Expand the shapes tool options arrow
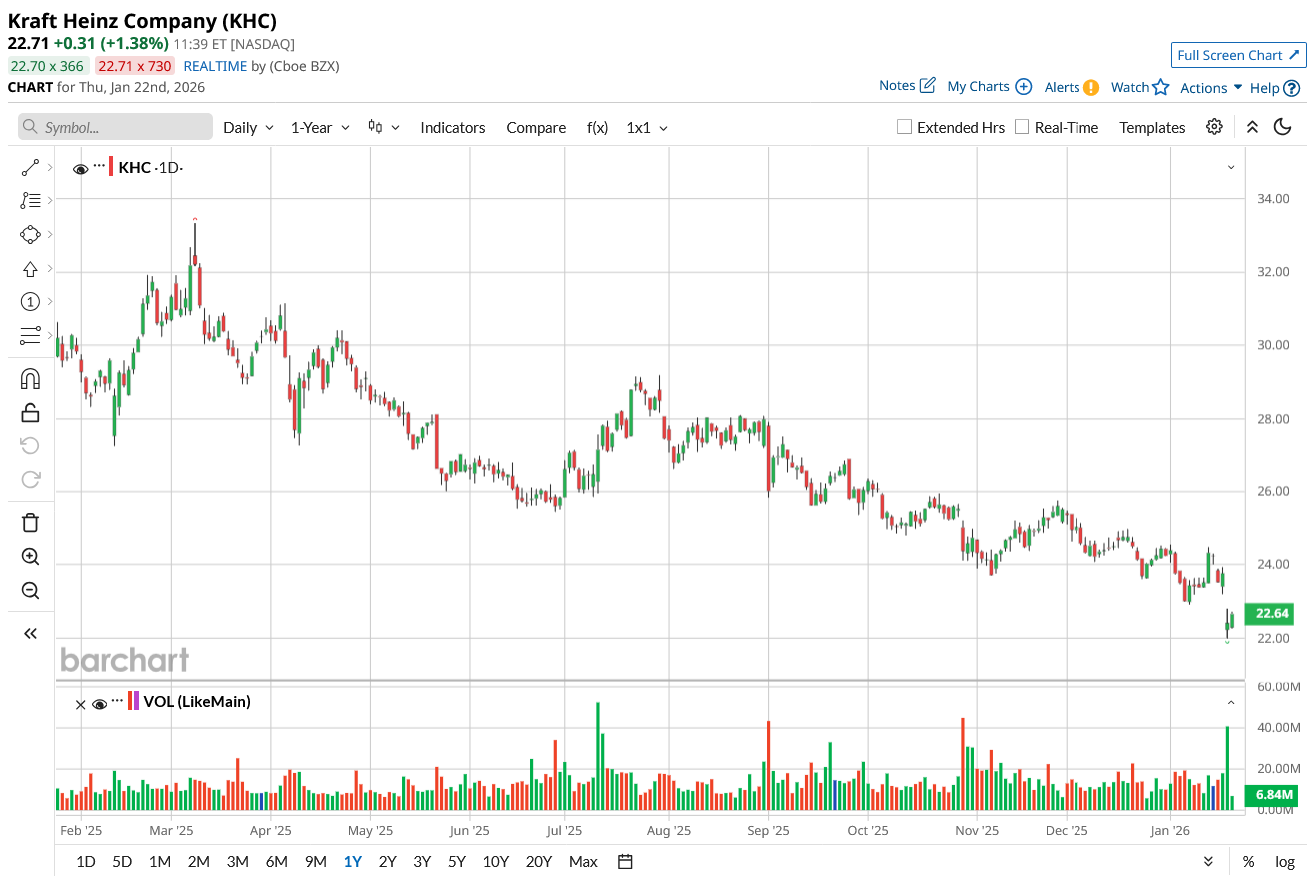This screenshot has height=876, width=1308. point(50,235)
